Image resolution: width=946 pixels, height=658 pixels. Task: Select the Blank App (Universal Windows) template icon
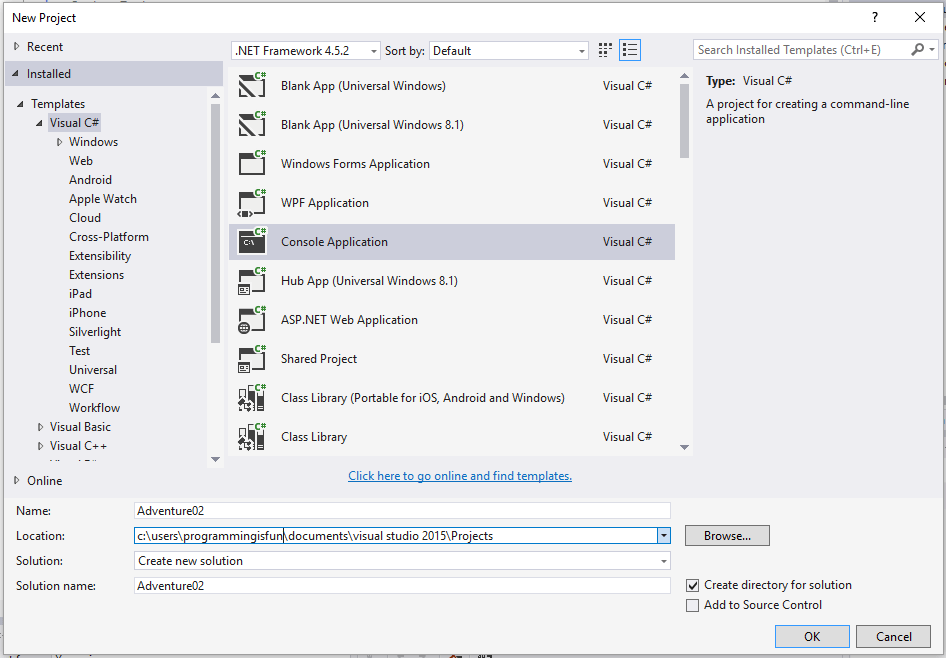[254, 85]
